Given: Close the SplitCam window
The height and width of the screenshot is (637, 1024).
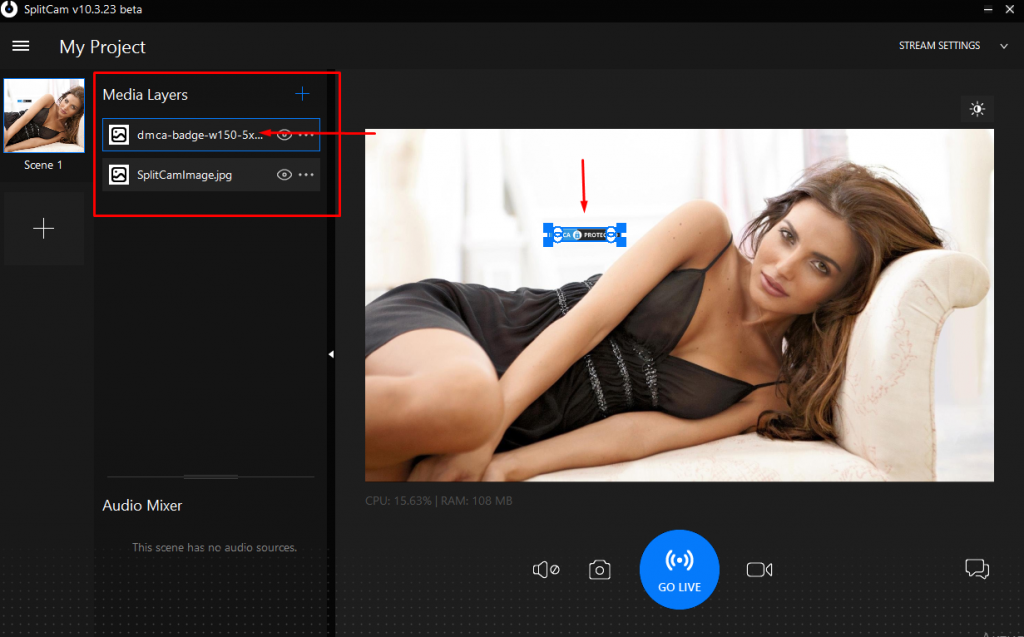Looking at the screenshot, I should pyautogui.click(x=1010, y=9).
